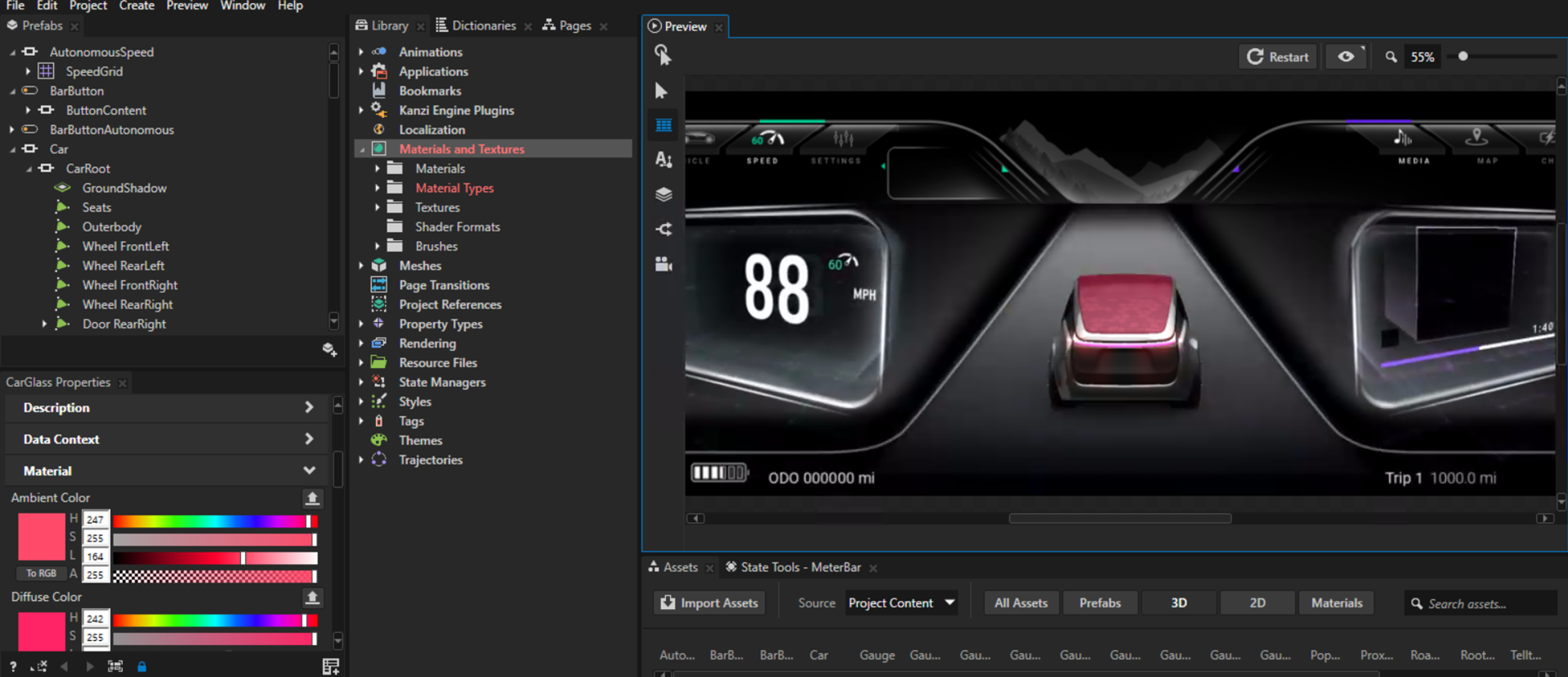Viewport: 1568px width, 677px height.
Task: Click the Ambient Color upload arrow icon
Action: (312, 498)
